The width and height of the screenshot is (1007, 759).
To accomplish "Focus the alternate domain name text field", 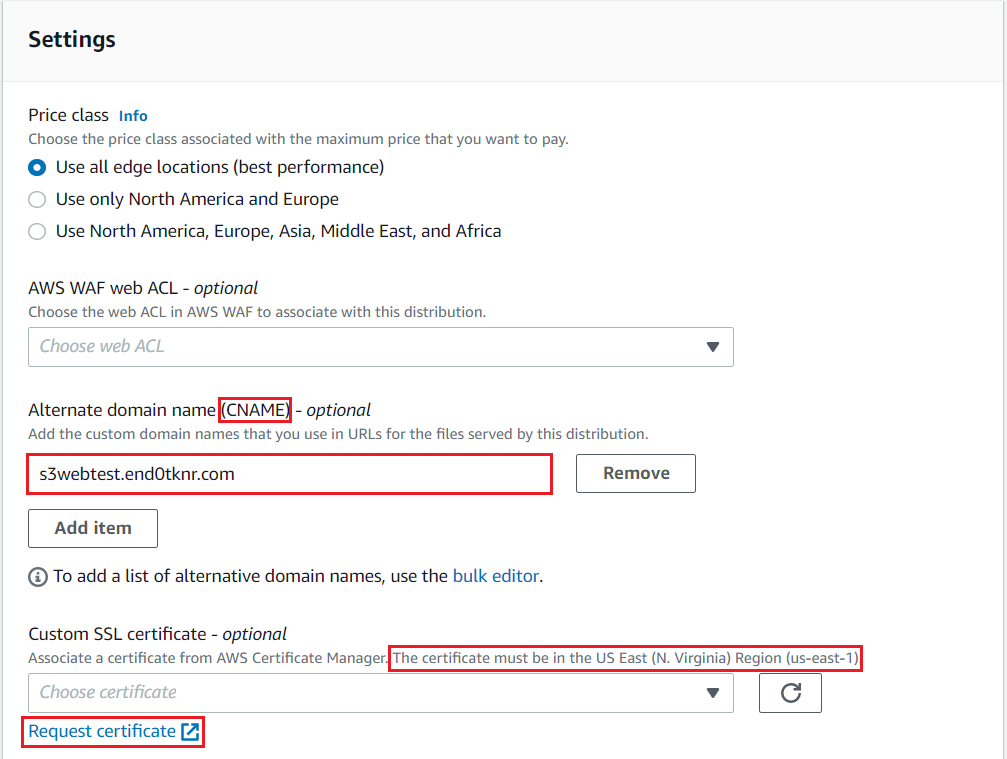I will click(289, 475).
